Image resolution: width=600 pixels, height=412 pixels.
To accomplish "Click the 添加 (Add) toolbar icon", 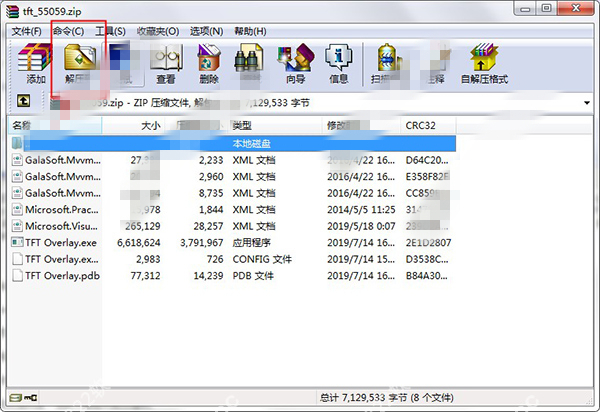I will point(35,57).
